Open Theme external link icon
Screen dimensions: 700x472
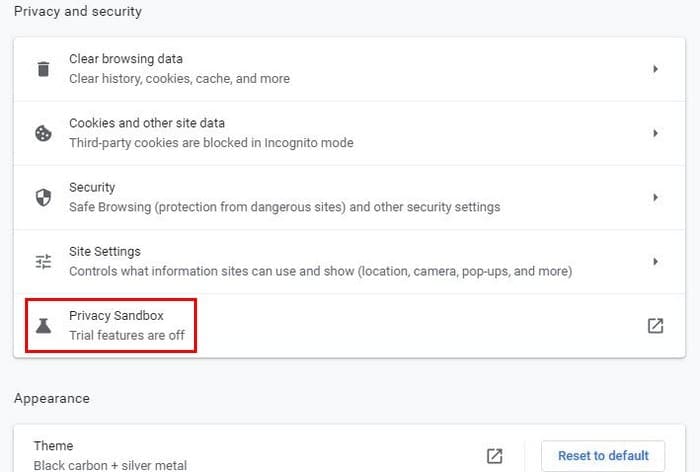(495, 456)
